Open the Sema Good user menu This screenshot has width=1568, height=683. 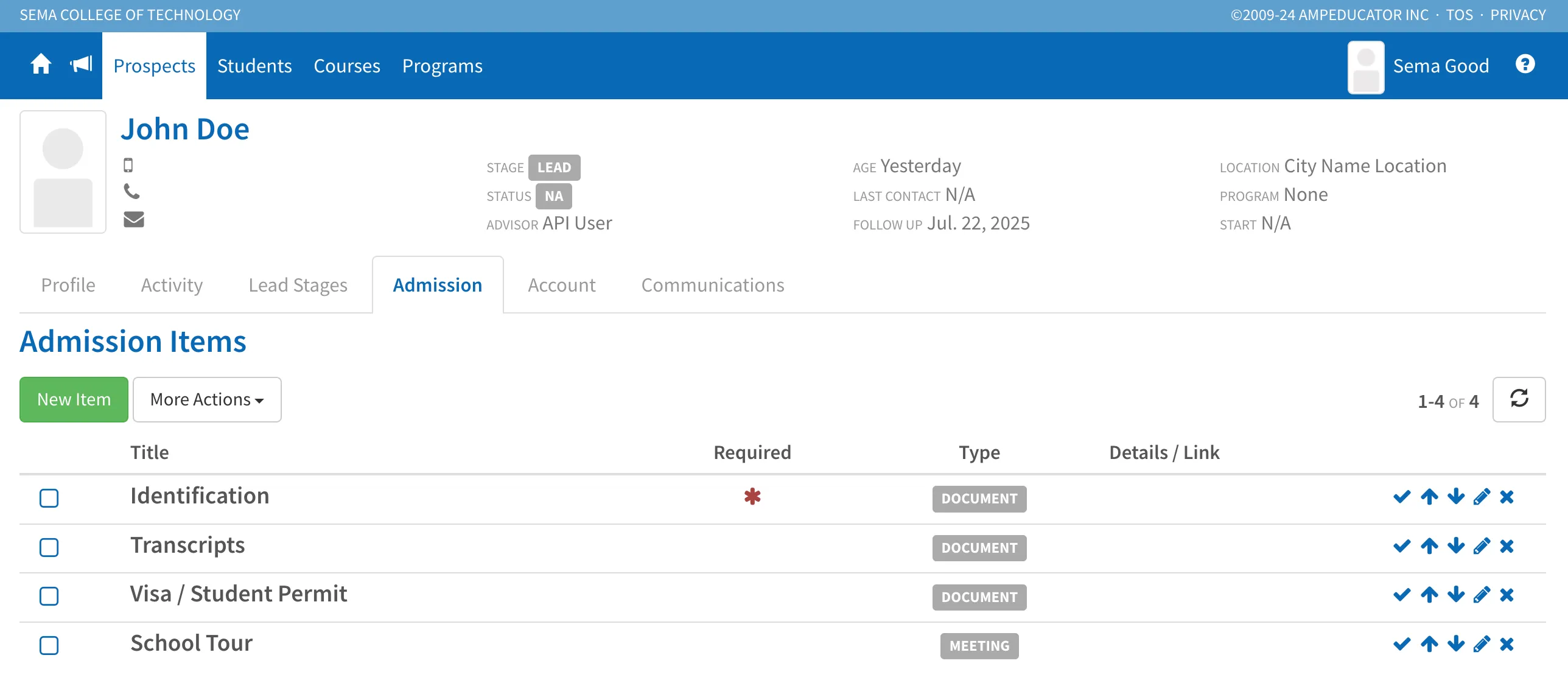(1418, 66)
